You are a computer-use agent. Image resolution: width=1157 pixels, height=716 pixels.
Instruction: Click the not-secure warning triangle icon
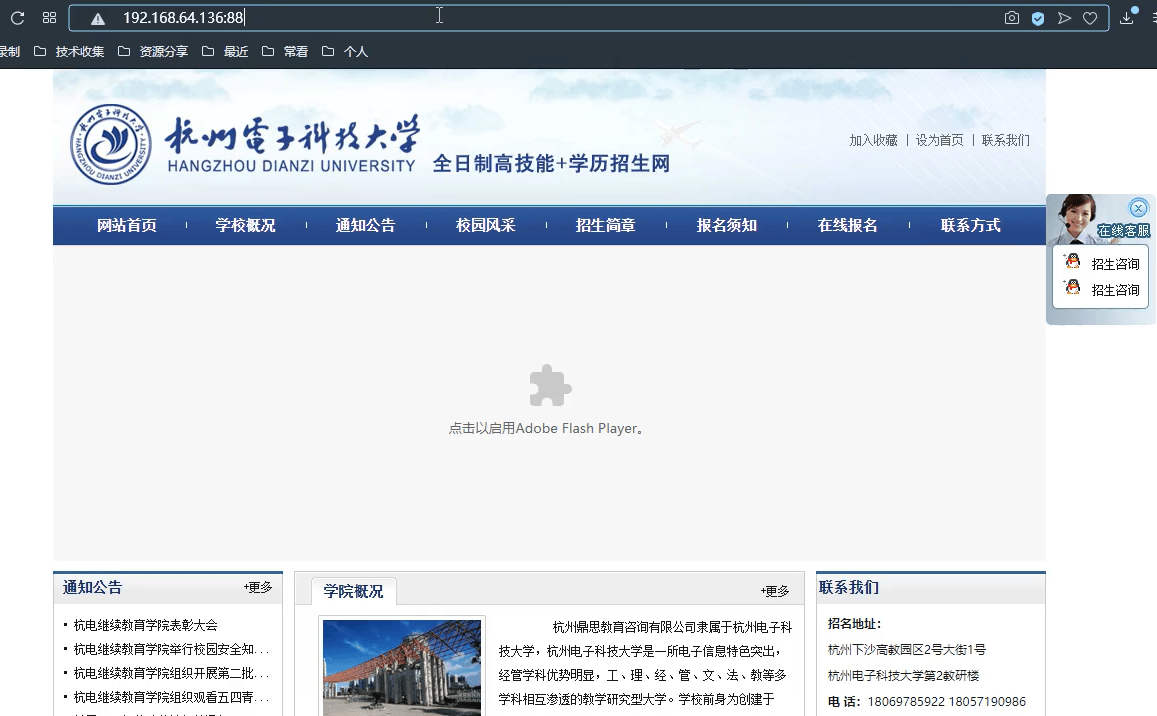pos(97,18)
